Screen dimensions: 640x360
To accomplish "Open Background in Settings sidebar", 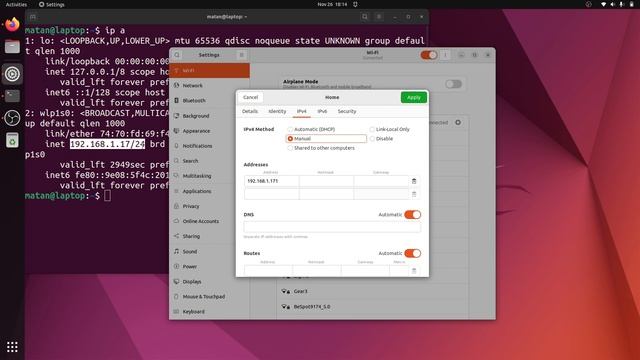I will coord(209,116).
